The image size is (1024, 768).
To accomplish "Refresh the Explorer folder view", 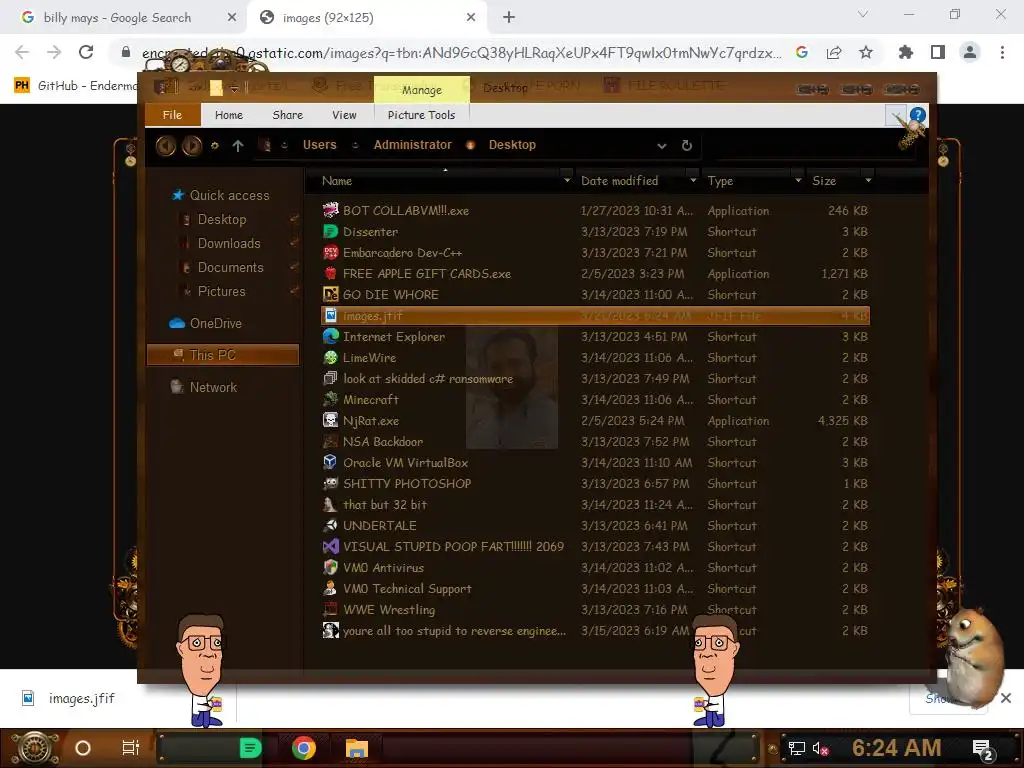I will (686, 146).
